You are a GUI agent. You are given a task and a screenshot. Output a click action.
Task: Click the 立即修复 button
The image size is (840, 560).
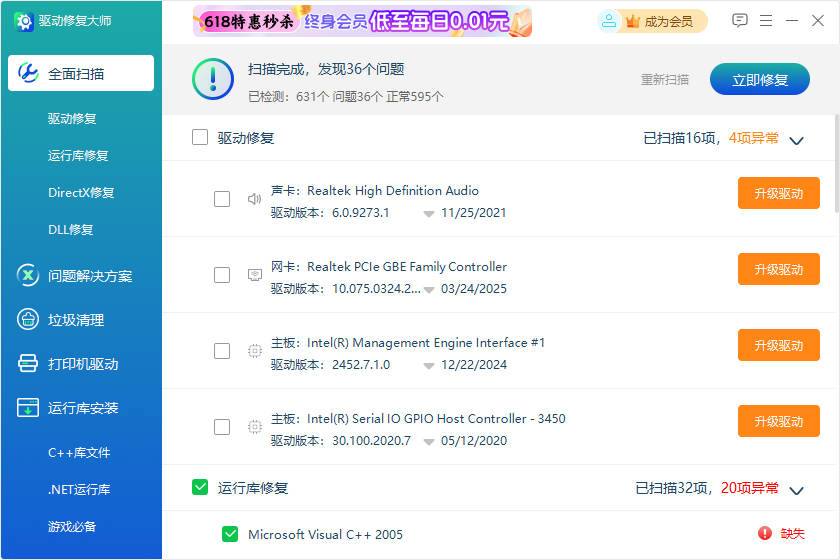click(x=760, y=79)
